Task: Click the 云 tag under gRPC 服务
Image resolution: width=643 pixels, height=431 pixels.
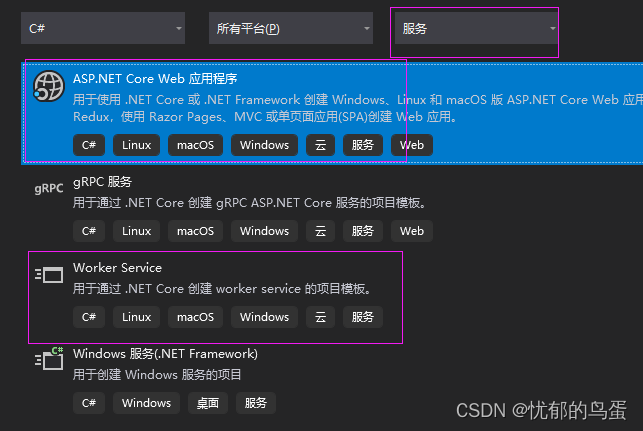Action: [x=320, y=231]
